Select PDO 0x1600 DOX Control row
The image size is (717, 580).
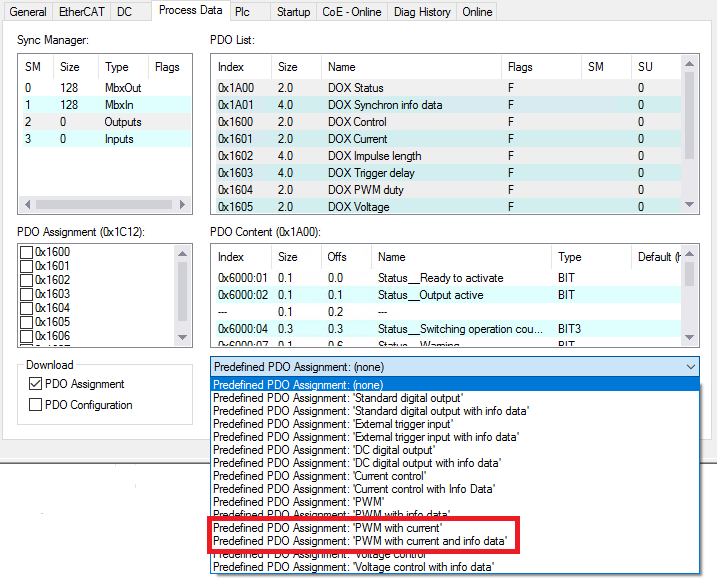point(448,122)
